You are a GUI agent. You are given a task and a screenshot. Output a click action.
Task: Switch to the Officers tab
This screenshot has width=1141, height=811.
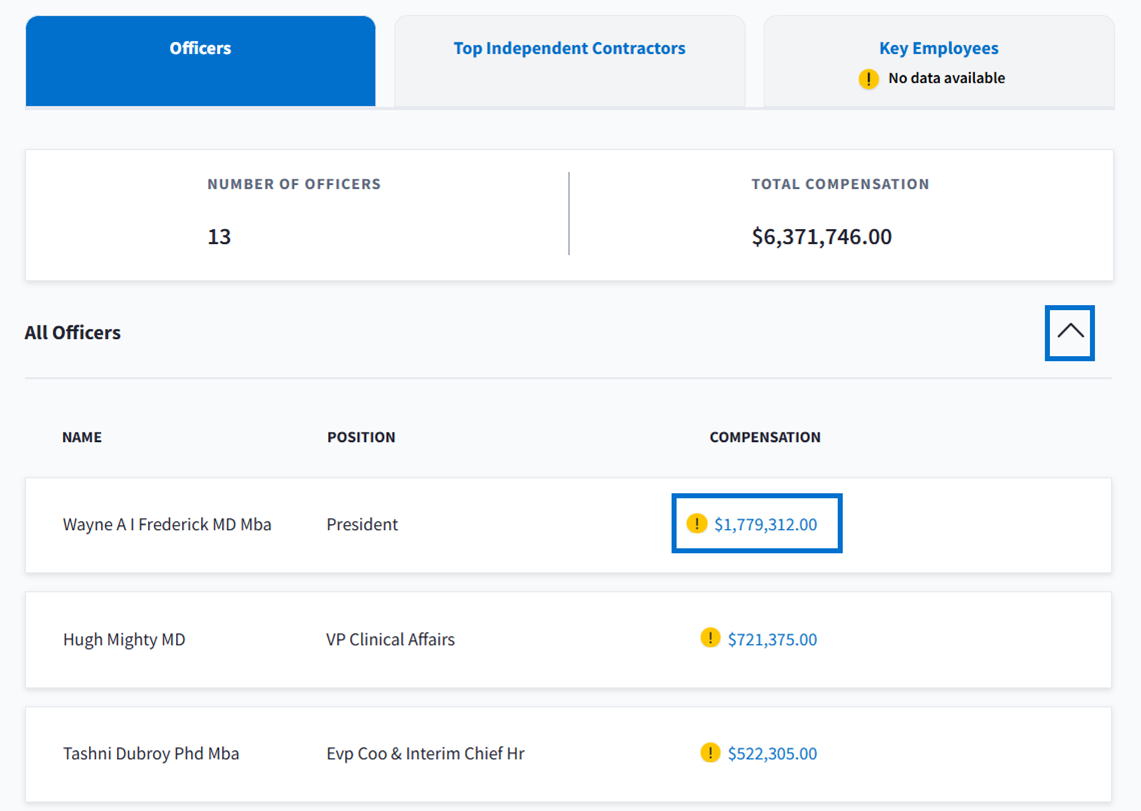tap(200, 48)
